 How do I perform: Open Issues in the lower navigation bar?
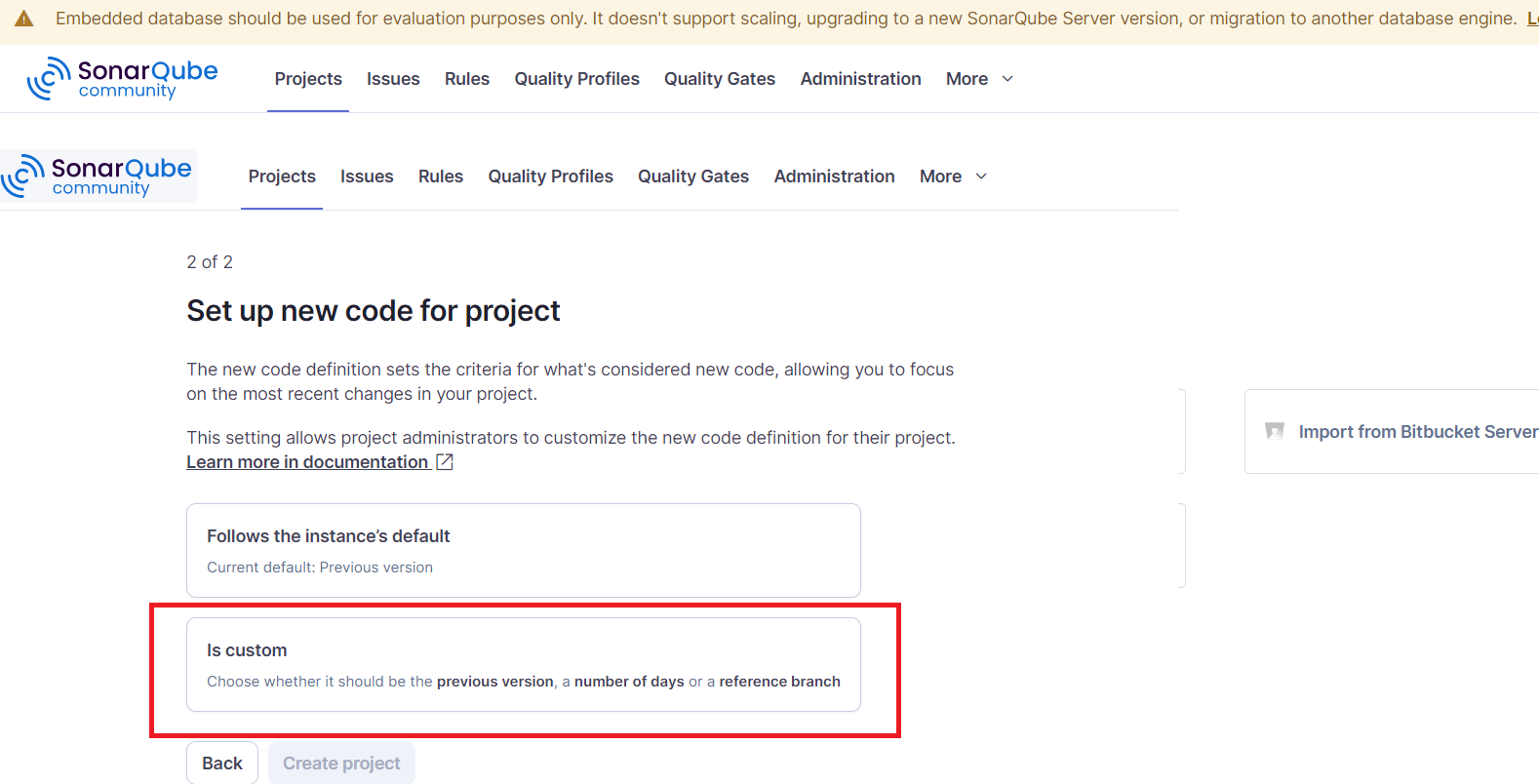367,176
